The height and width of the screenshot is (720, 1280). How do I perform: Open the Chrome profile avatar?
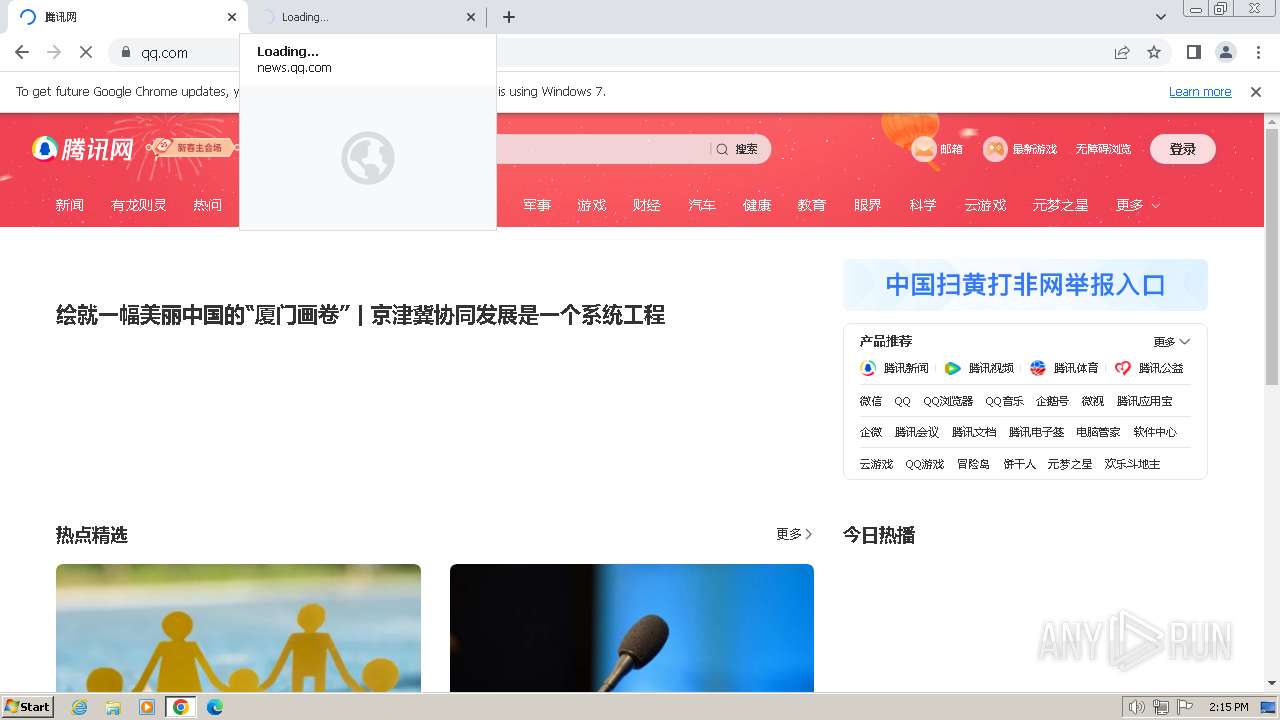pos(1225,52)
